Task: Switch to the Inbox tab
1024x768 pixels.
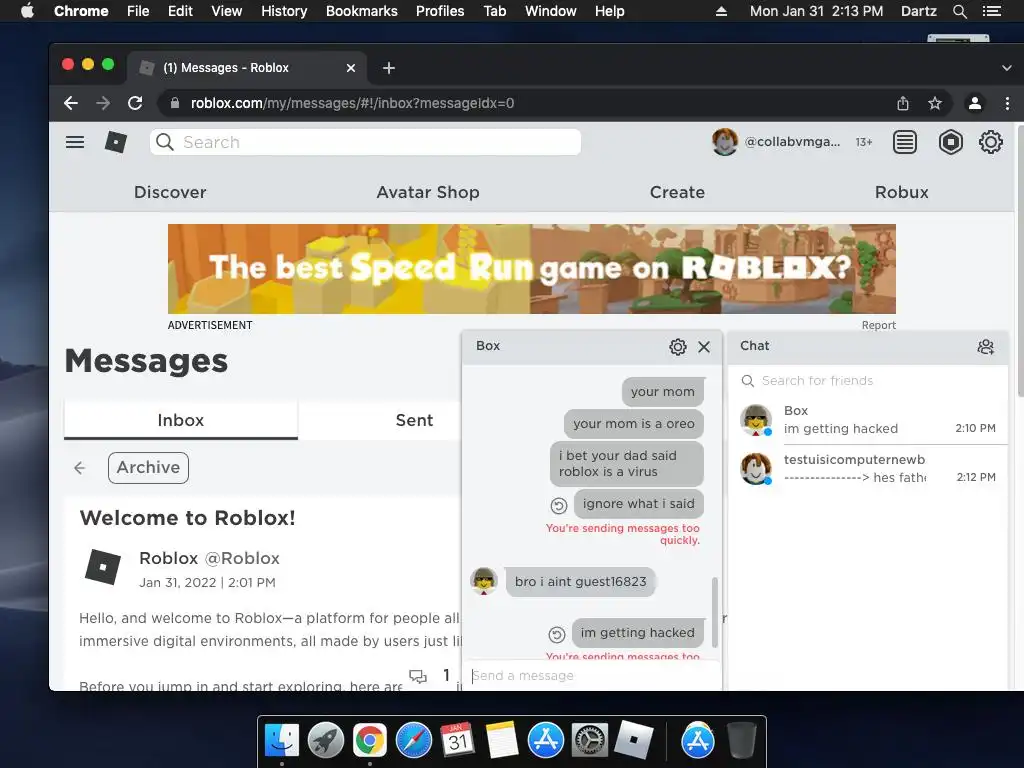Action: tap(181, 421)
